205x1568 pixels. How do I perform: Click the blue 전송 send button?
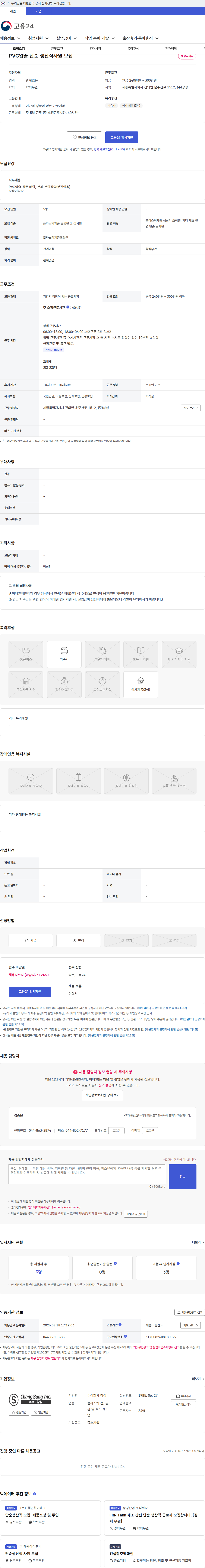click(x=182, y=1177)
